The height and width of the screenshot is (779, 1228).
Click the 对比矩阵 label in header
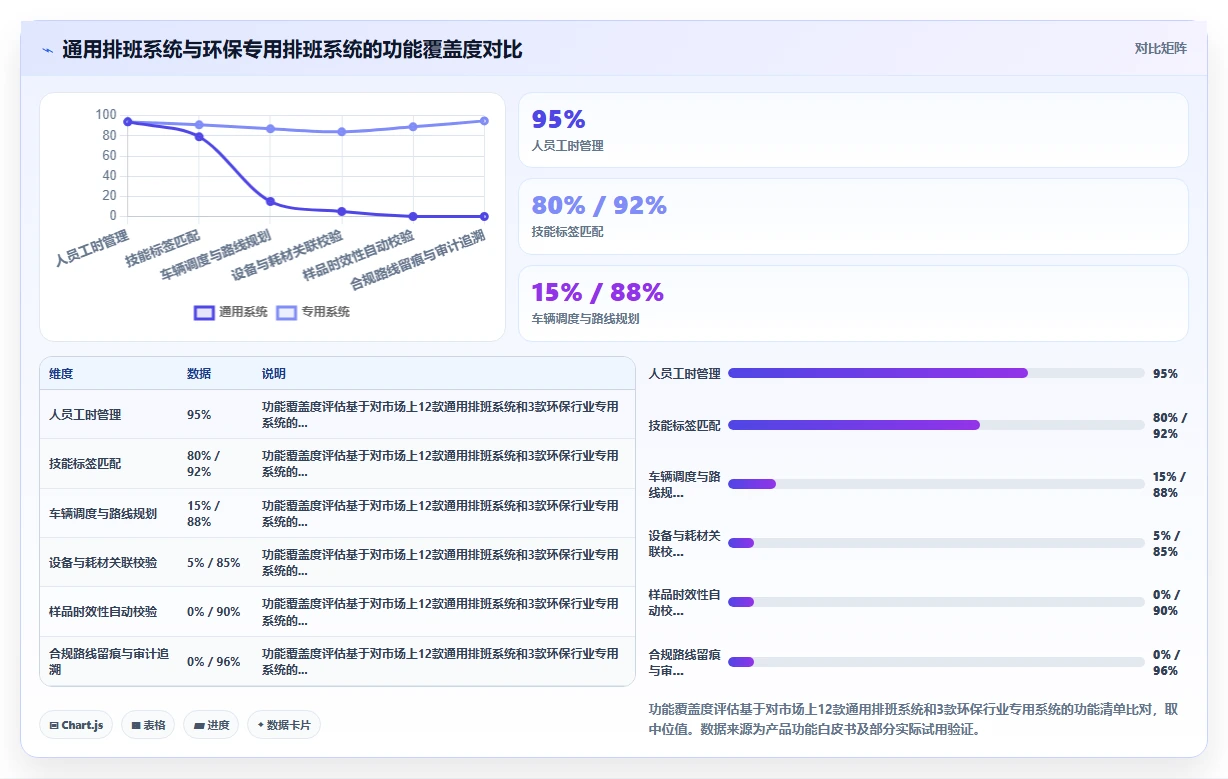(1161, 49)
